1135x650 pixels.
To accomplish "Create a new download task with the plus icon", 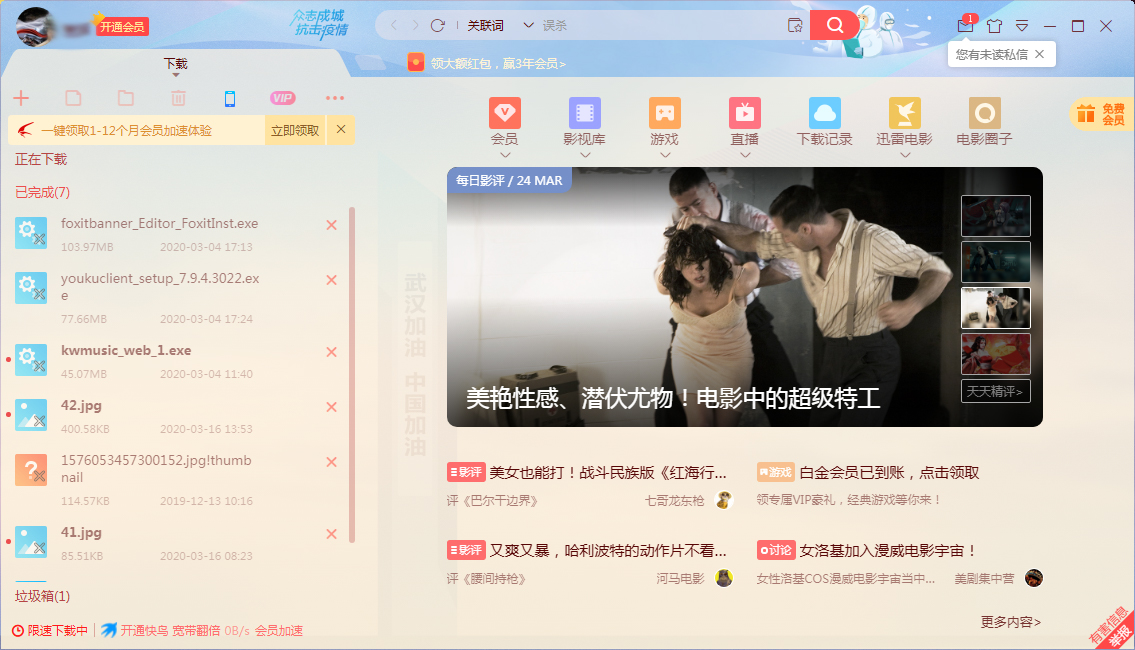I will click(x=21, y=98).
